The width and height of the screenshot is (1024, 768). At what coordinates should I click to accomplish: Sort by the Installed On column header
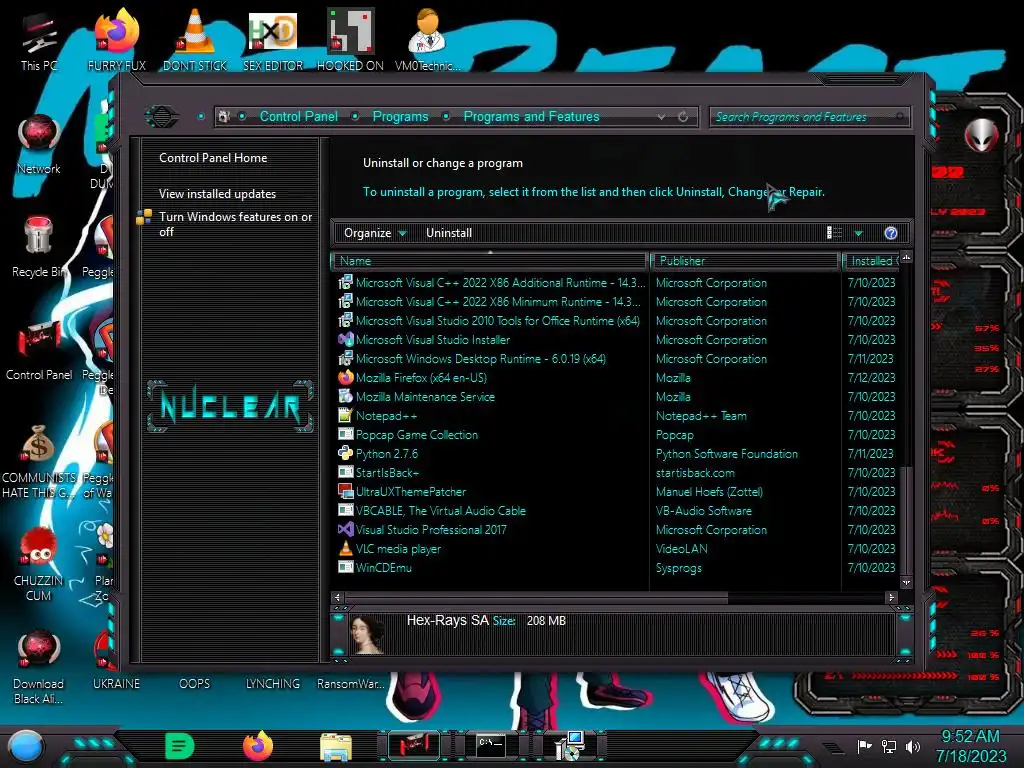(872, 261)
